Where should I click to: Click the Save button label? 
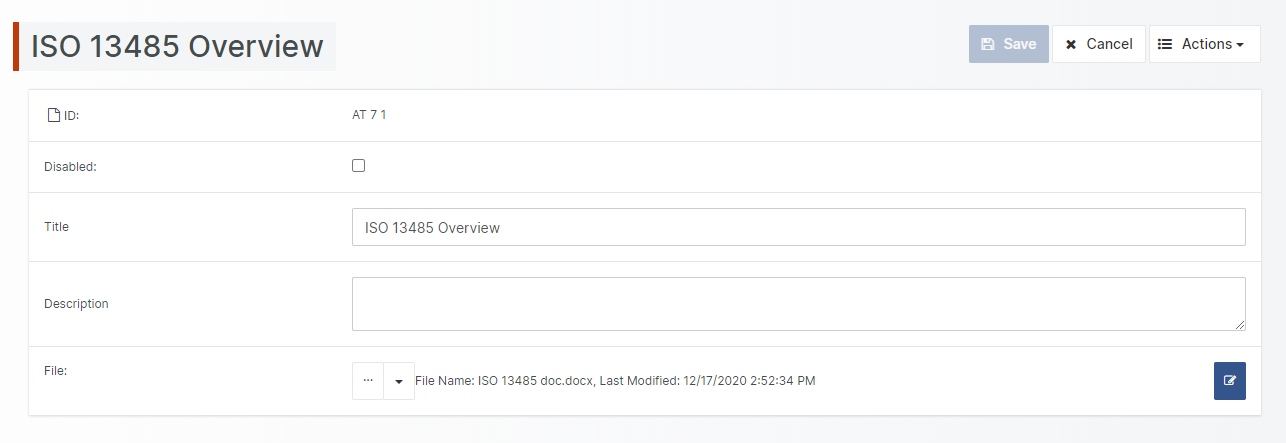(1020, 44)
